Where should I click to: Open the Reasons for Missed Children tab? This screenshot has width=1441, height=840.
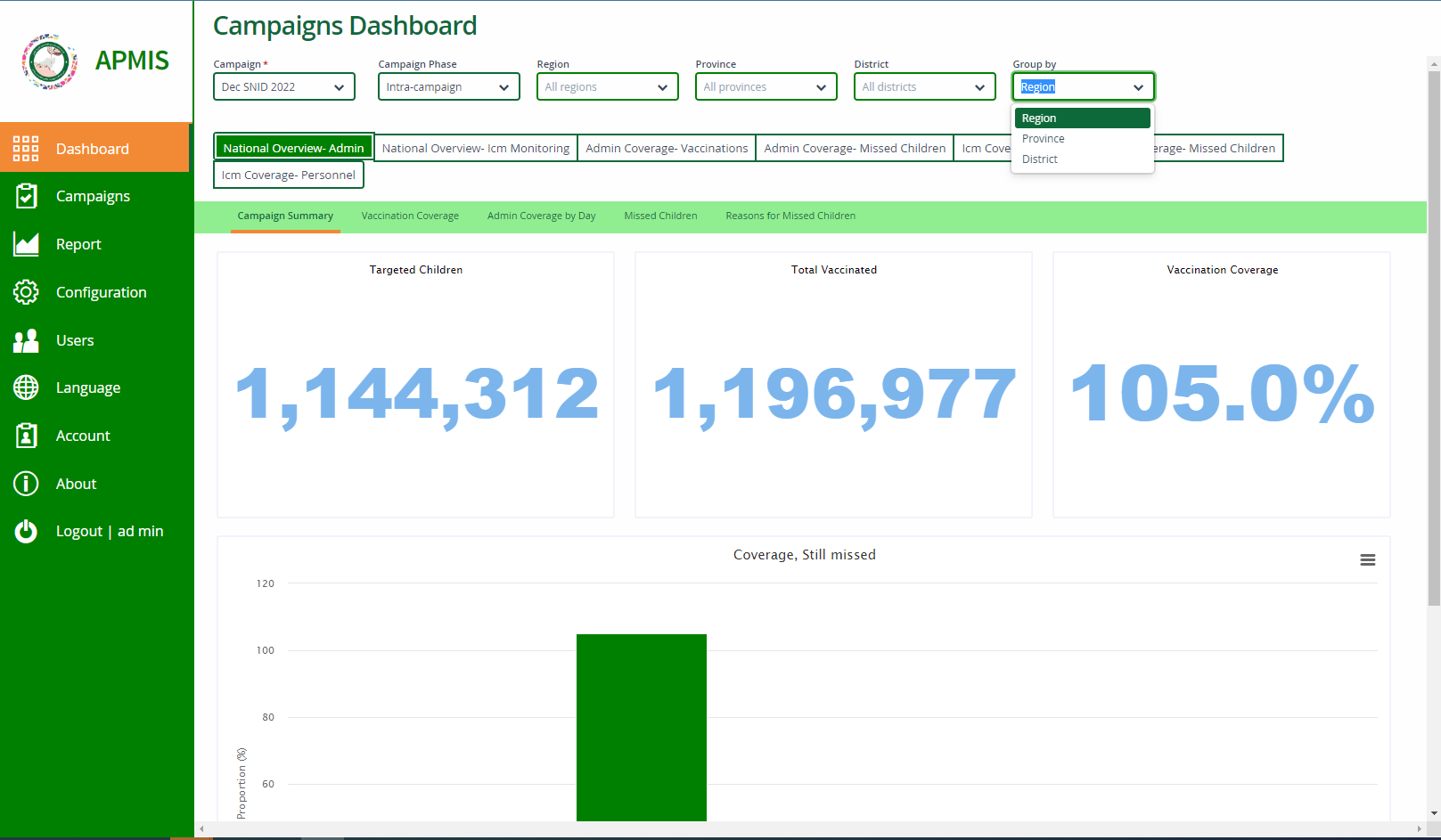(x=790, y=216)
